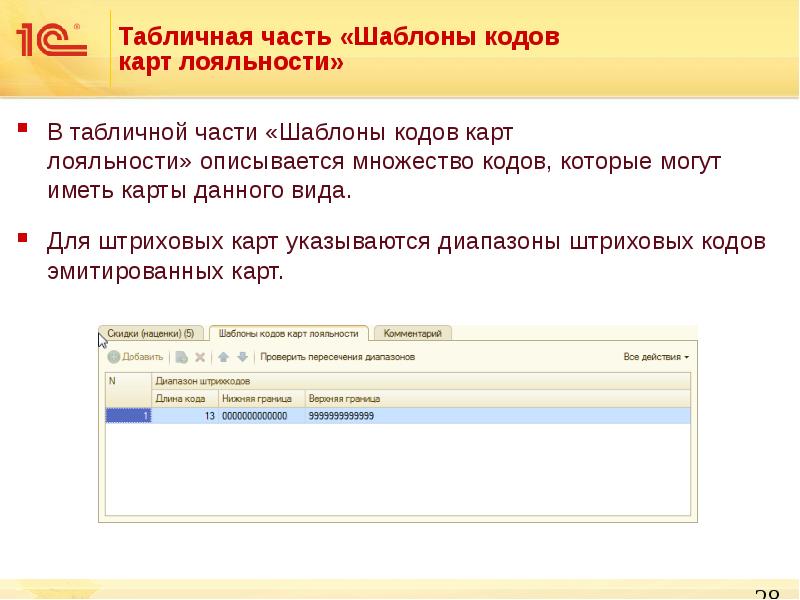800x600 pixels.
Task: Select the 'Шаблоны кодов карт лояльности' tab
Action: click(288, 333)
